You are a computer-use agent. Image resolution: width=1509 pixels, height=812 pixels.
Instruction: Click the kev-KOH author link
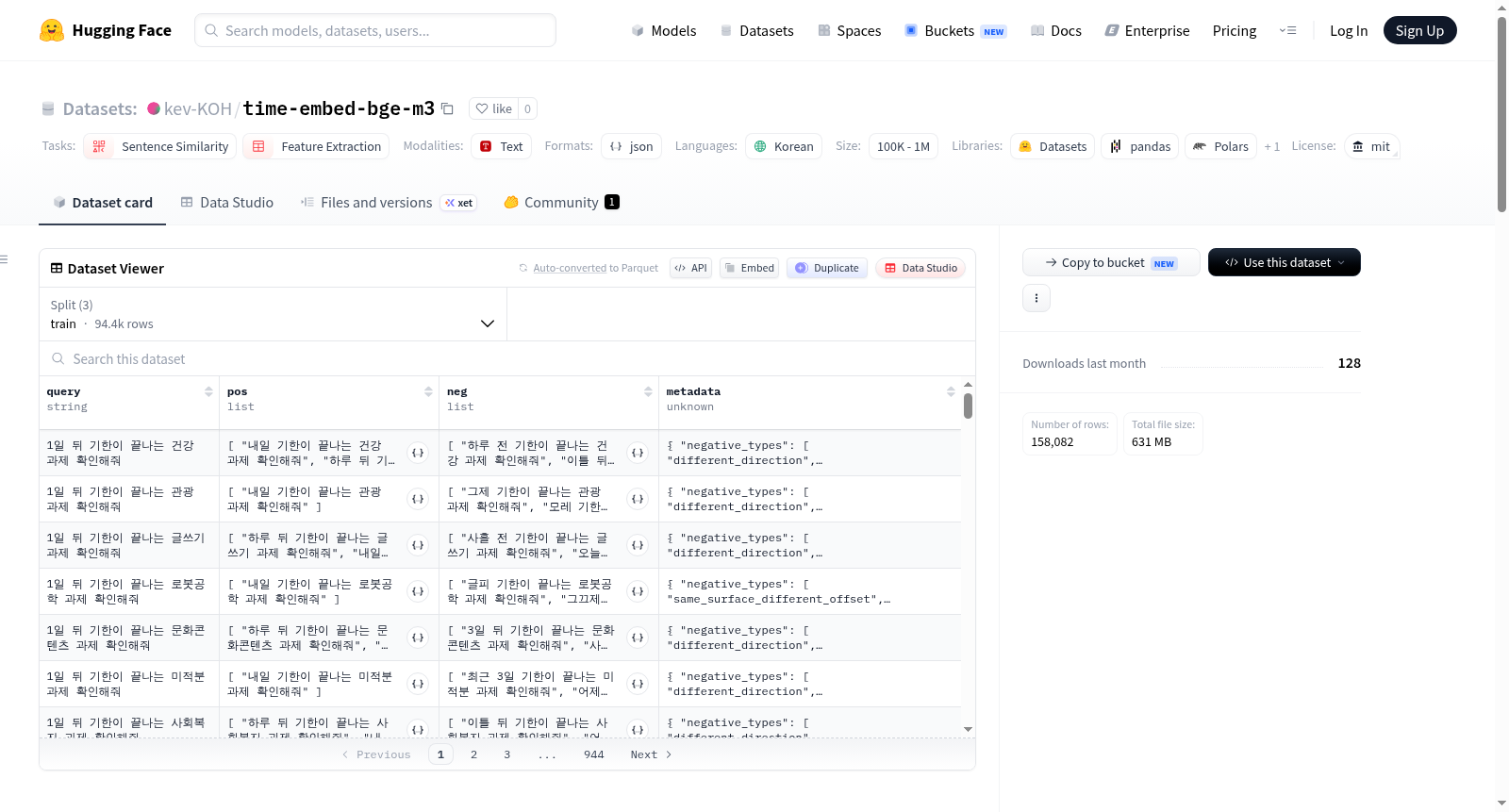[198, 108]
